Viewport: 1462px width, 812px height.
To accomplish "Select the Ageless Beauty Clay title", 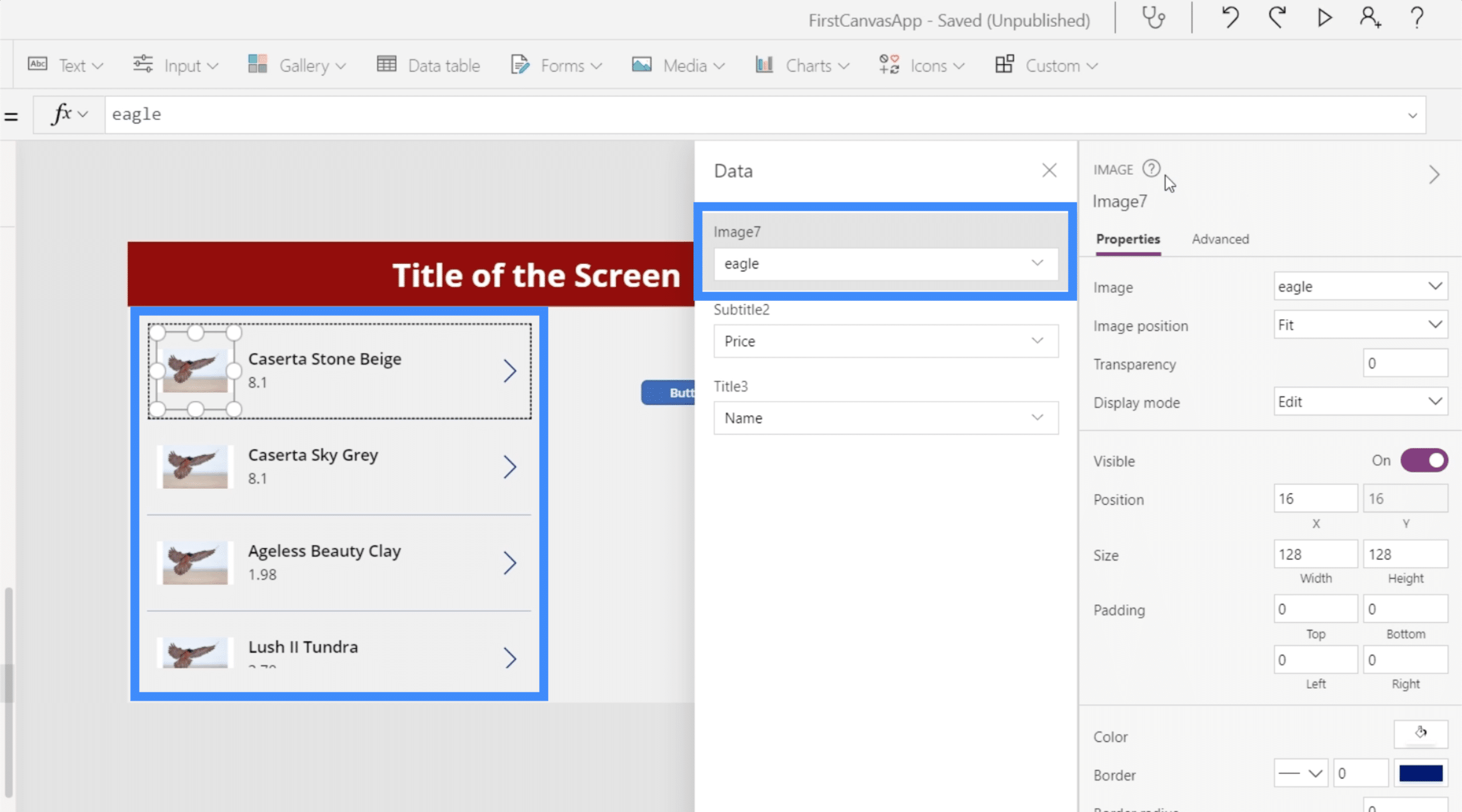I will [x=324, y=551].
